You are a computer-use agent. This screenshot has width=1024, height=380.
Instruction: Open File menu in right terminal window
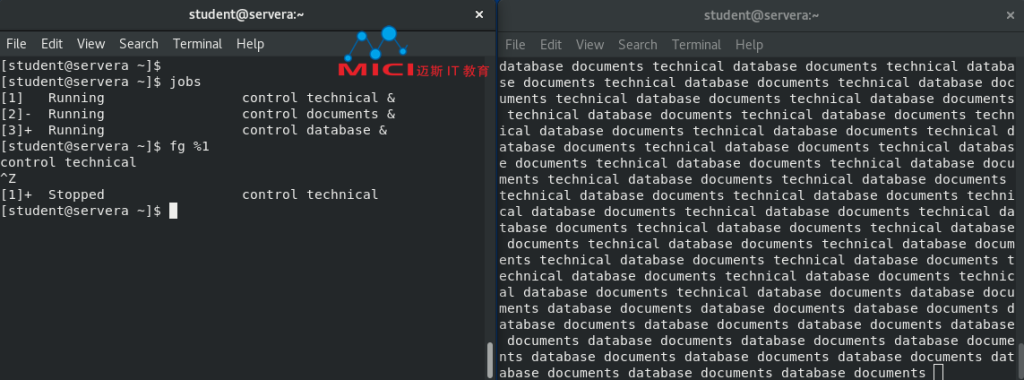515,44
